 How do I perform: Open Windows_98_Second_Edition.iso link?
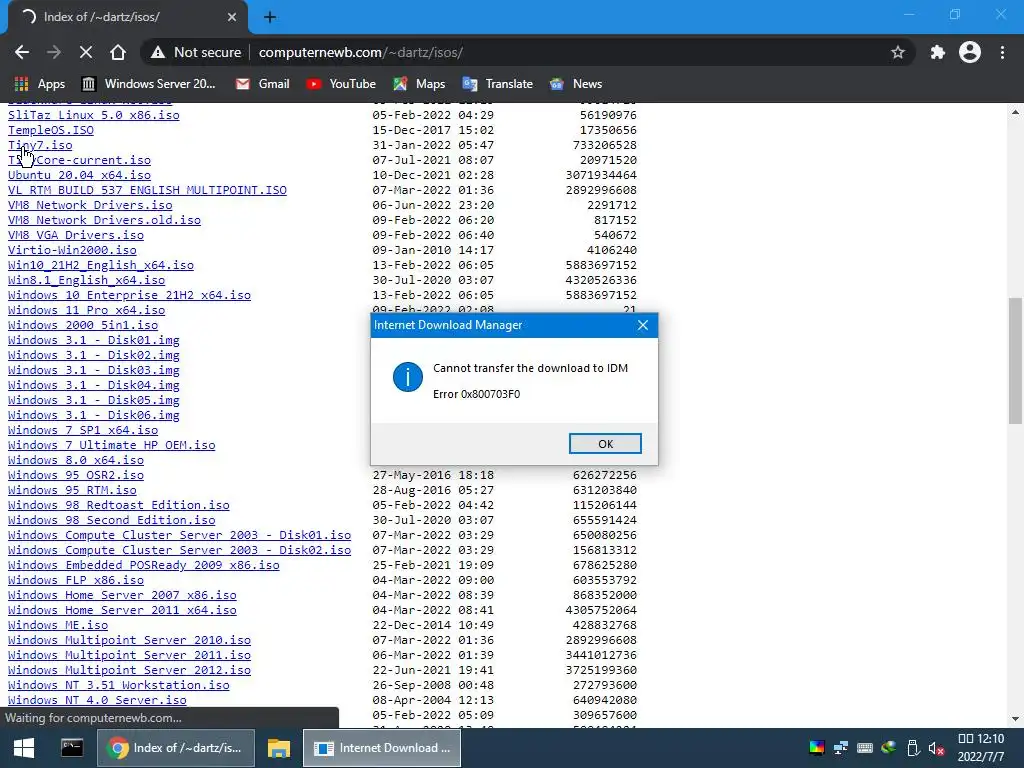(112, 520)
